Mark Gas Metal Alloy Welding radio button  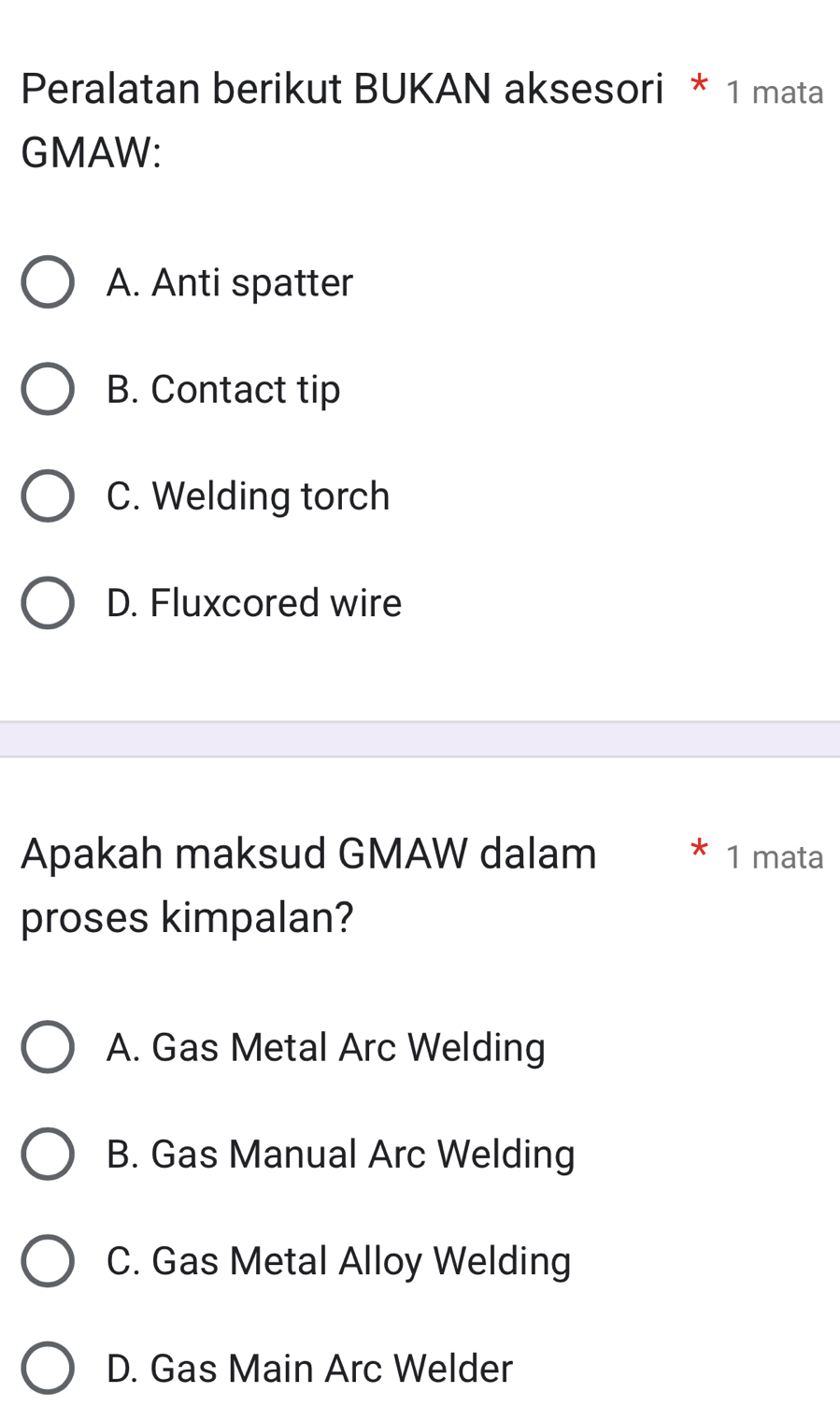[48, 1261]
